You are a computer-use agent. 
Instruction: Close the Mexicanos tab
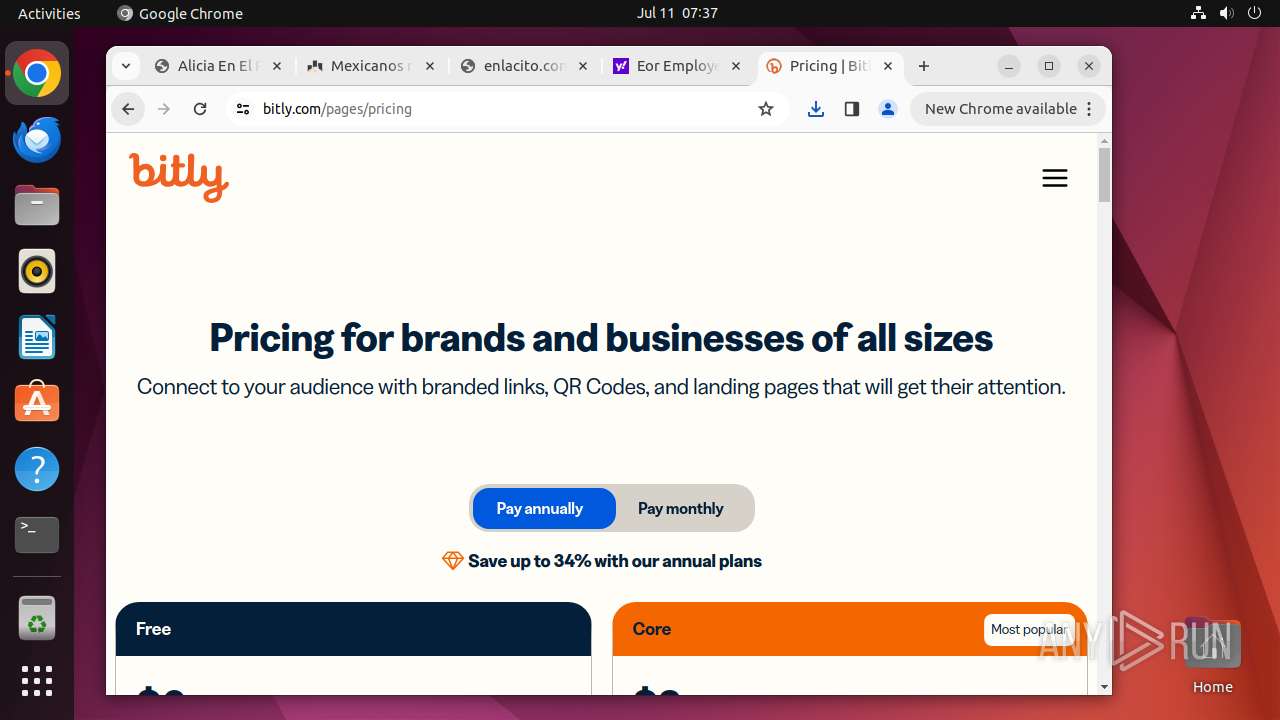pos(430,66)
